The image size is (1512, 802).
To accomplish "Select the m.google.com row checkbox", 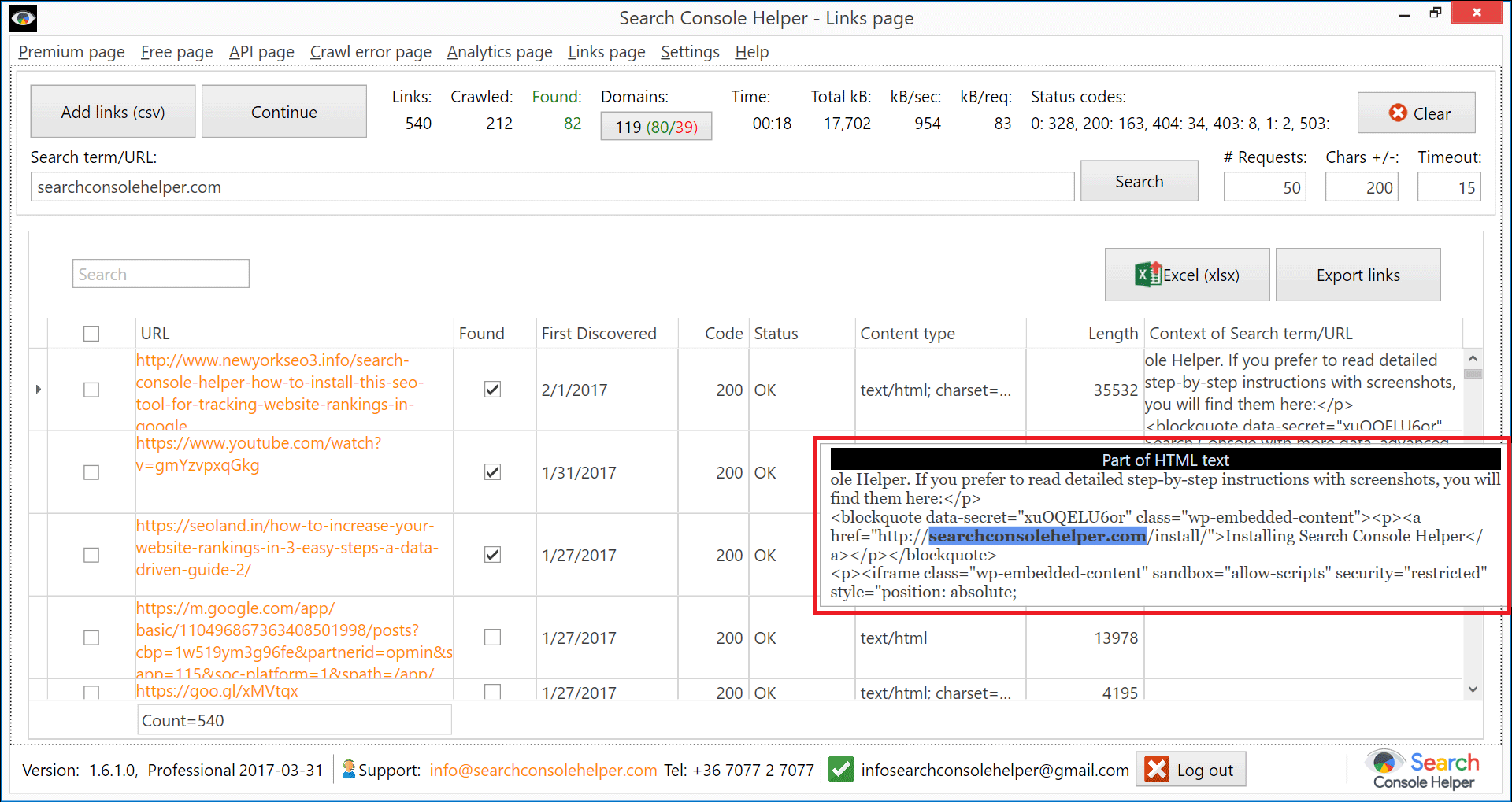I will (91, 638).
